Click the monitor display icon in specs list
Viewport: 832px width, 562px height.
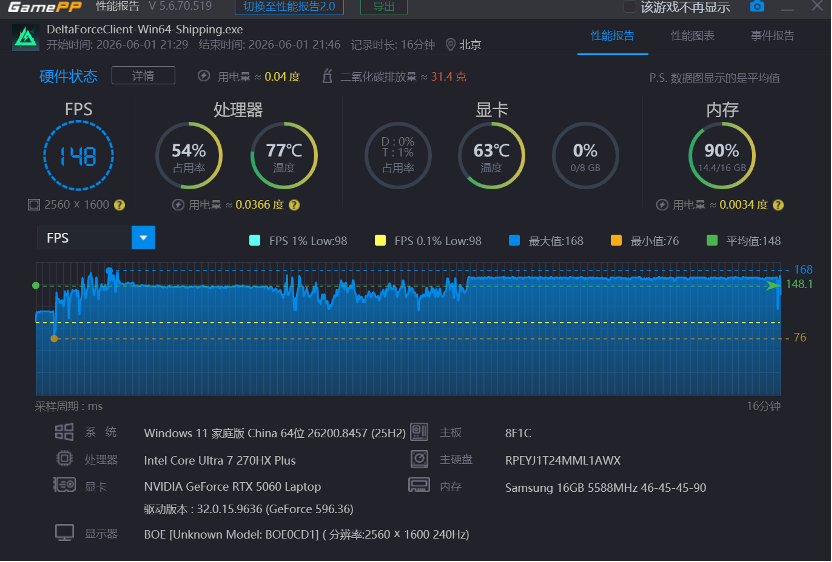65,532
